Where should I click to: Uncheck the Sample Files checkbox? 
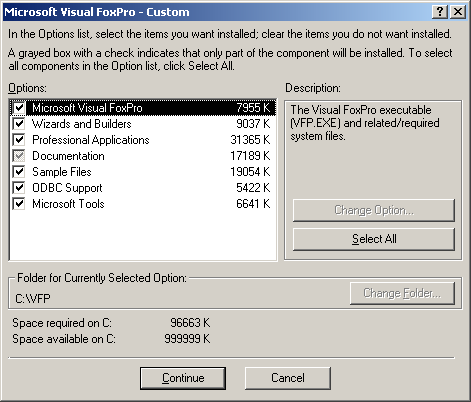[19, 172]
